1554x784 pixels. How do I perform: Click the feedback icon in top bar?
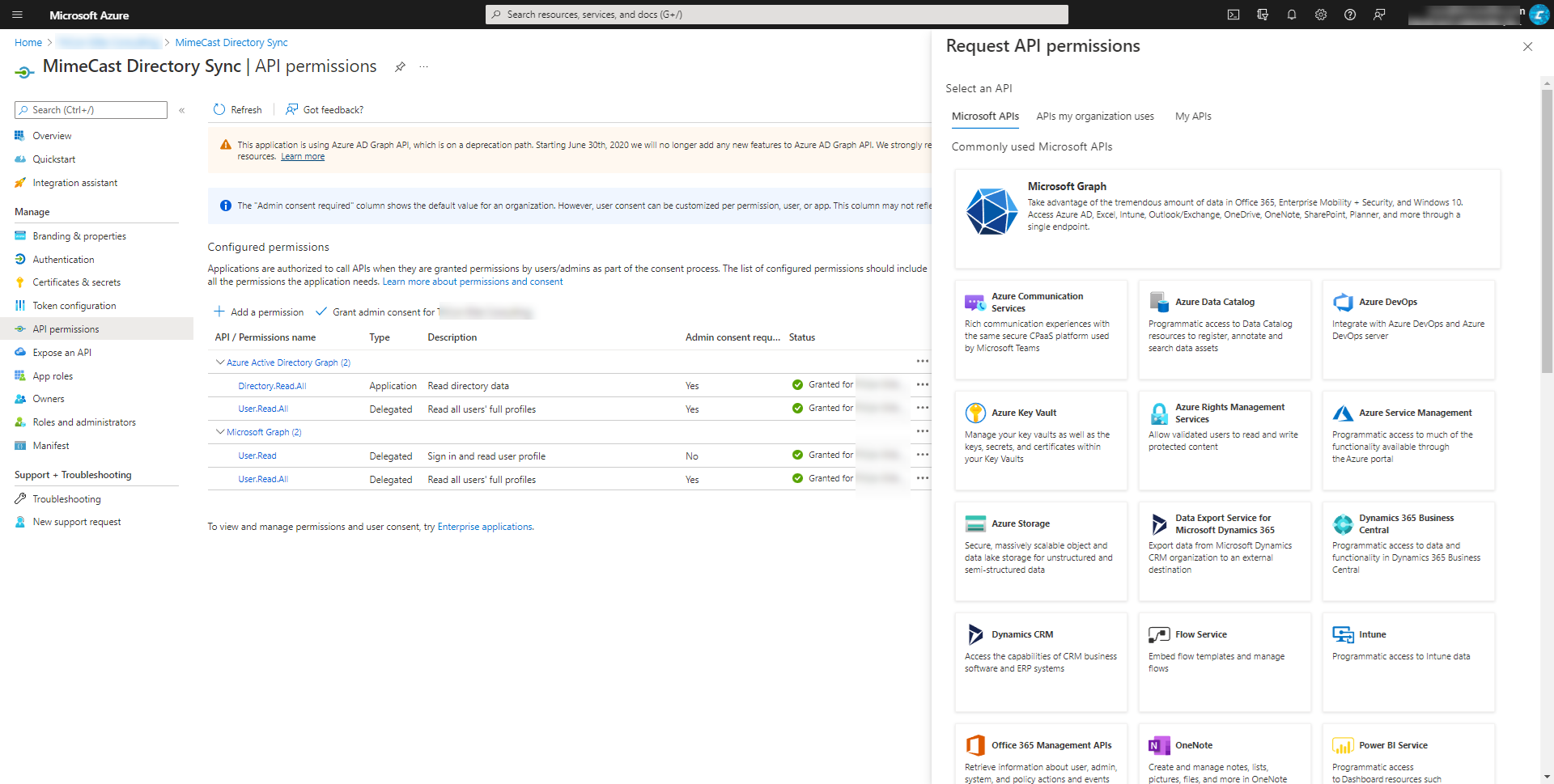(1379, 15)
